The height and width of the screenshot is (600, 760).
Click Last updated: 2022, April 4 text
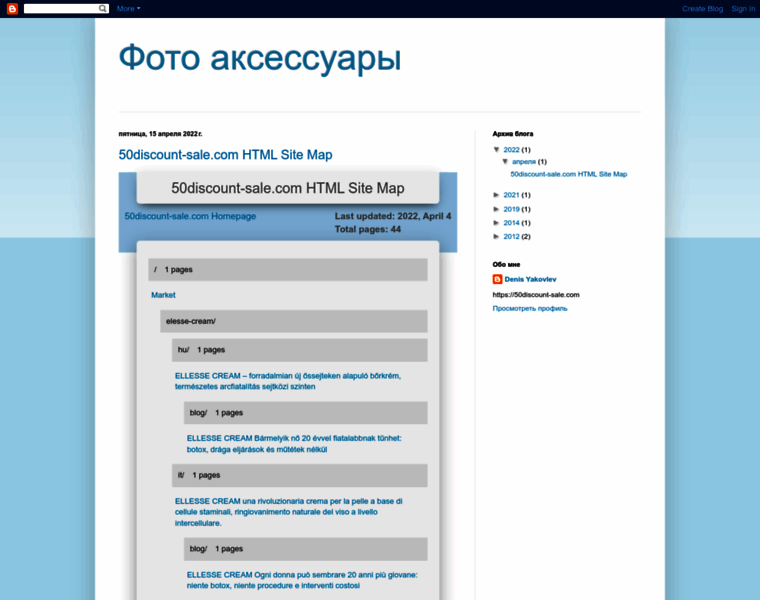click(393, 216)
